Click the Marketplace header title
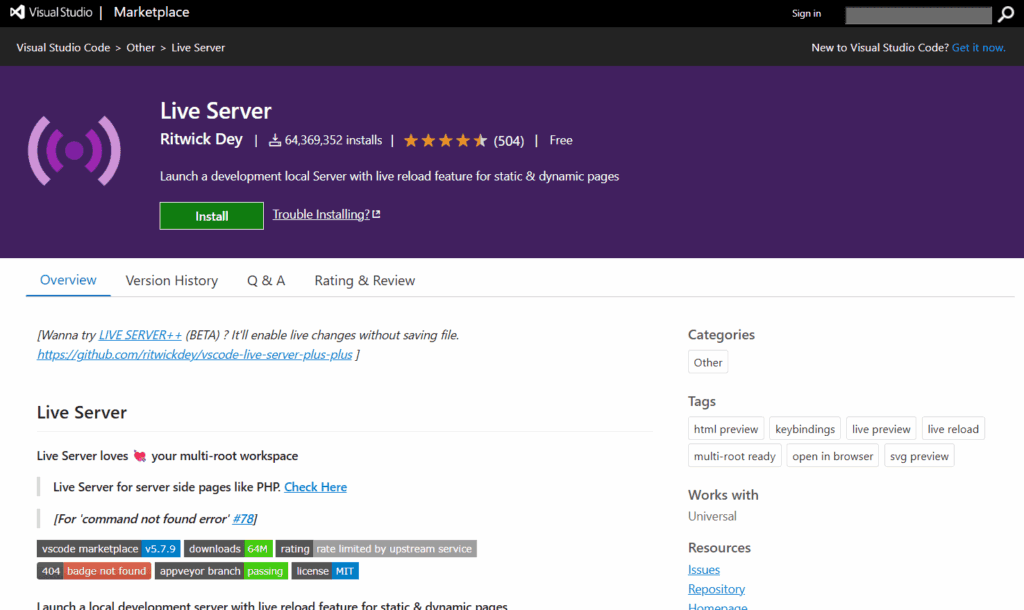 [152, 12]
